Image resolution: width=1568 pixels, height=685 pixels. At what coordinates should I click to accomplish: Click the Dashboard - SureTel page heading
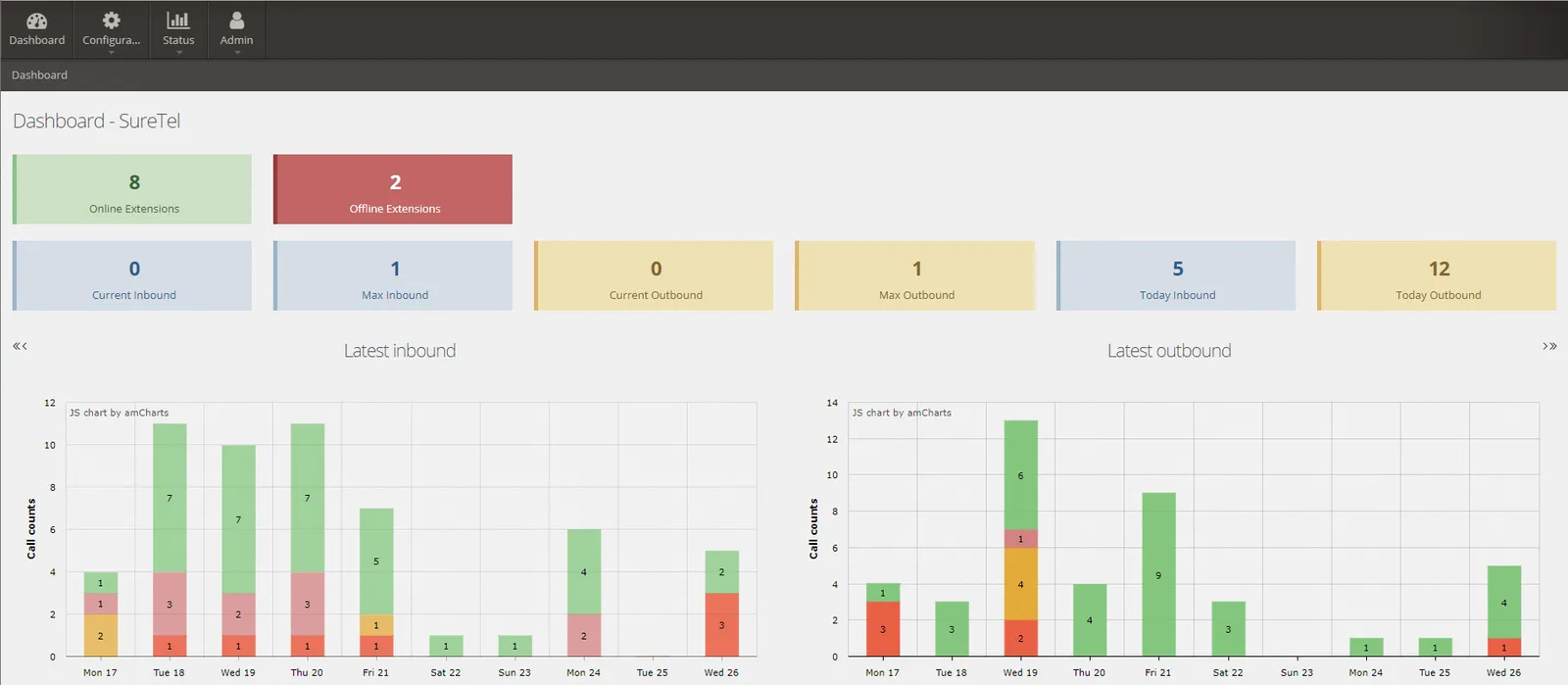tap(96, 121)
